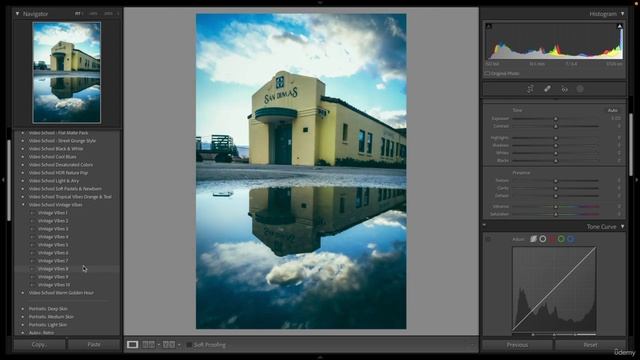The width and height of the screenshot is (640, 360).
Task: Open Video School Desaturated Colors group
Action: point(61,164)
